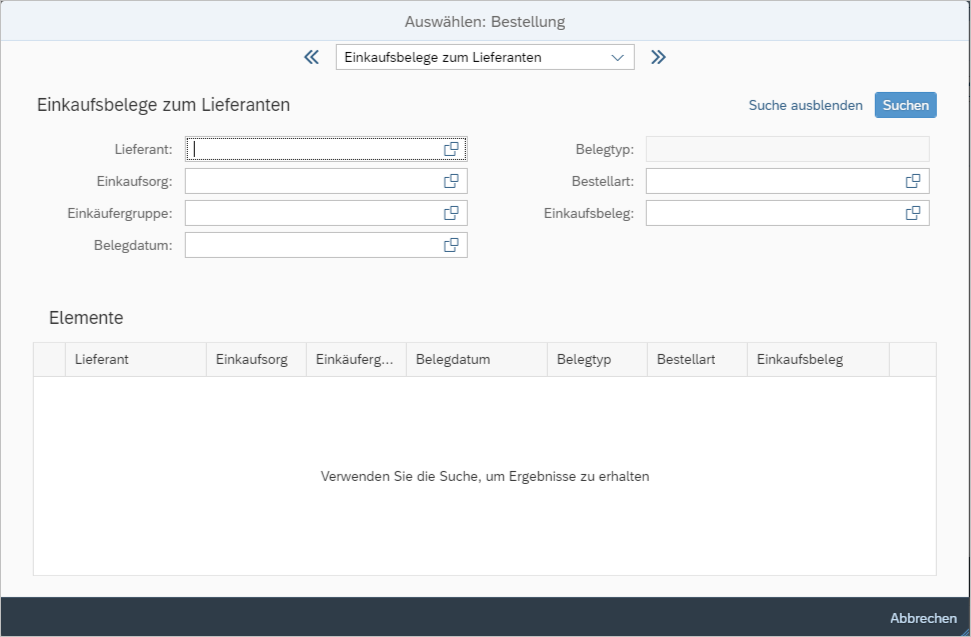Open value help icon for Einkaufsbeleg field
The width and height of the screenshot is (971, 637).
tap(912, 213)
